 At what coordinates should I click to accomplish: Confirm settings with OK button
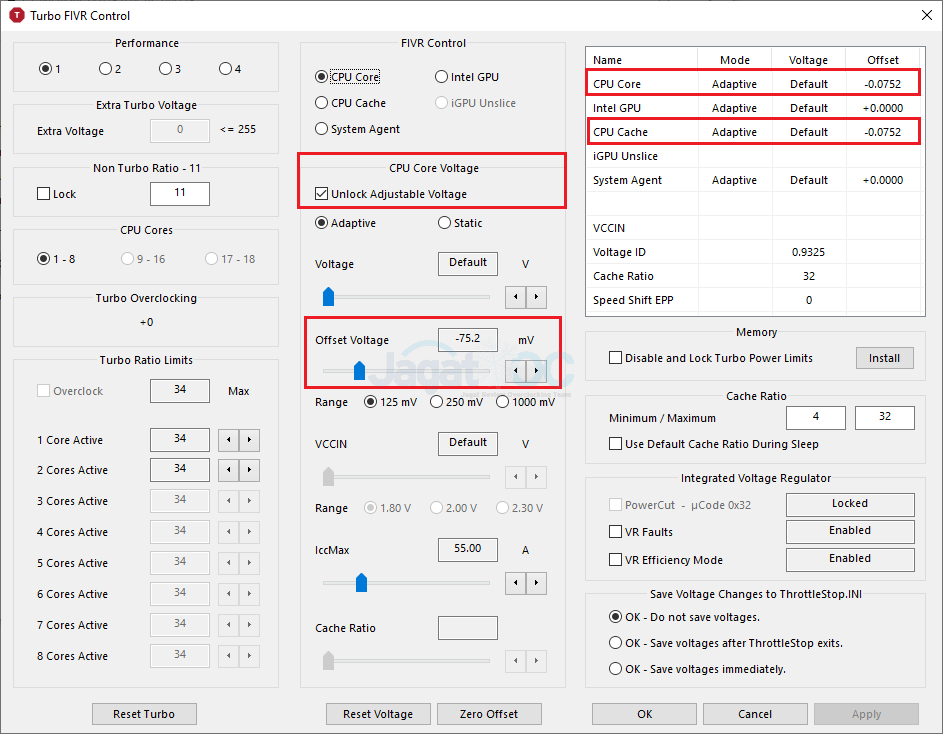tap(644, 714)
